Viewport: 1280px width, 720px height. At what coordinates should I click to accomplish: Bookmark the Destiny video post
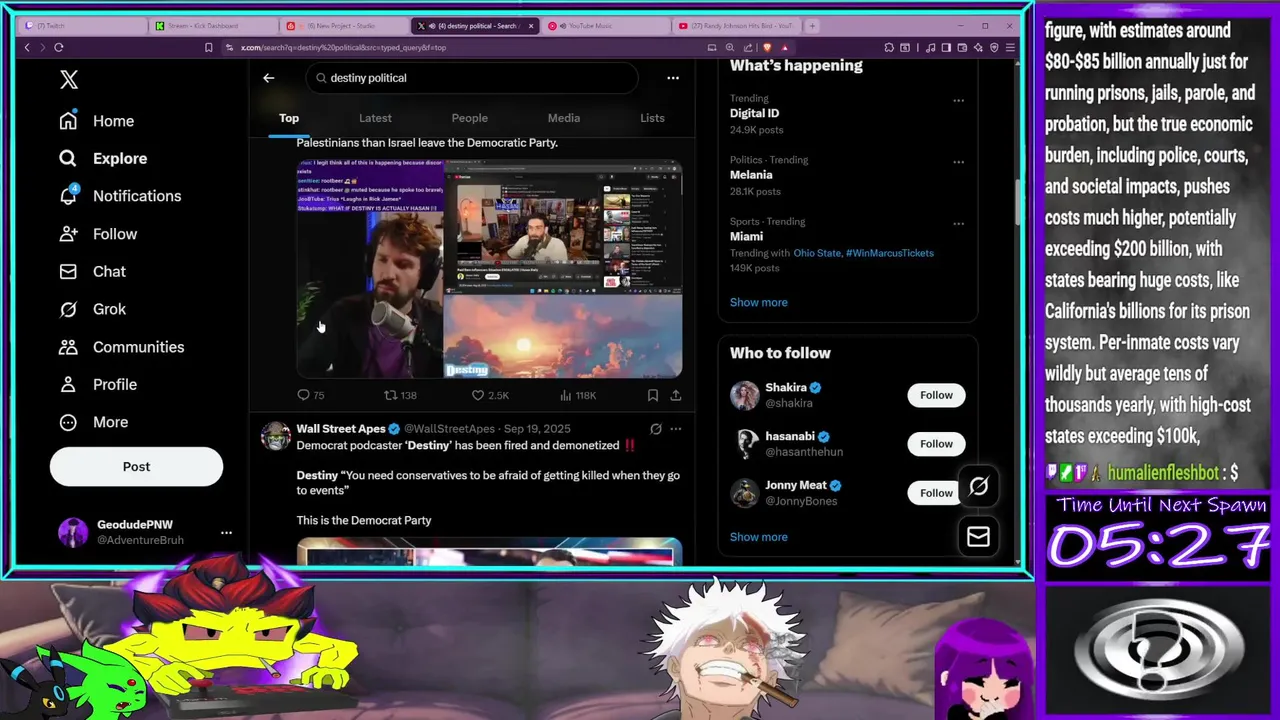[653, 395]
